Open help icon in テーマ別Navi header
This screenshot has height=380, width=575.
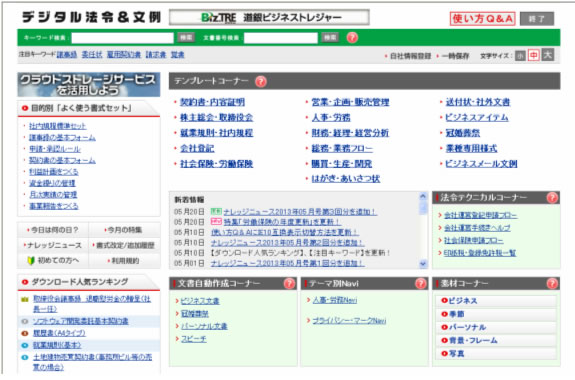[421, 283]
